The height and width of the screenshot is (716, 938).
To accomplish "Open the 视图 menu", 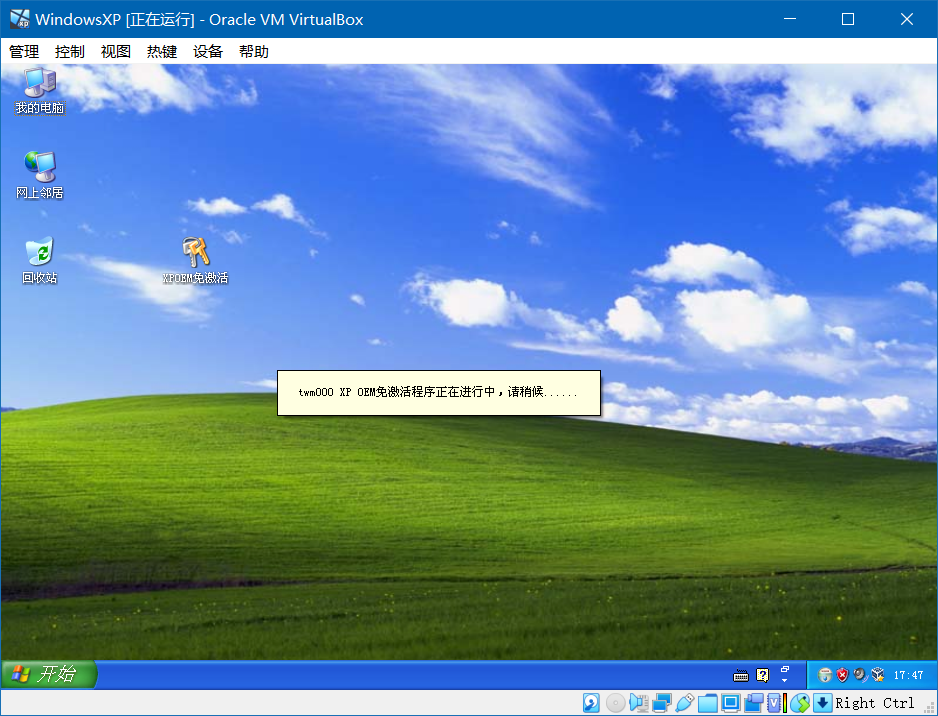I will click(x=115, y=52).
